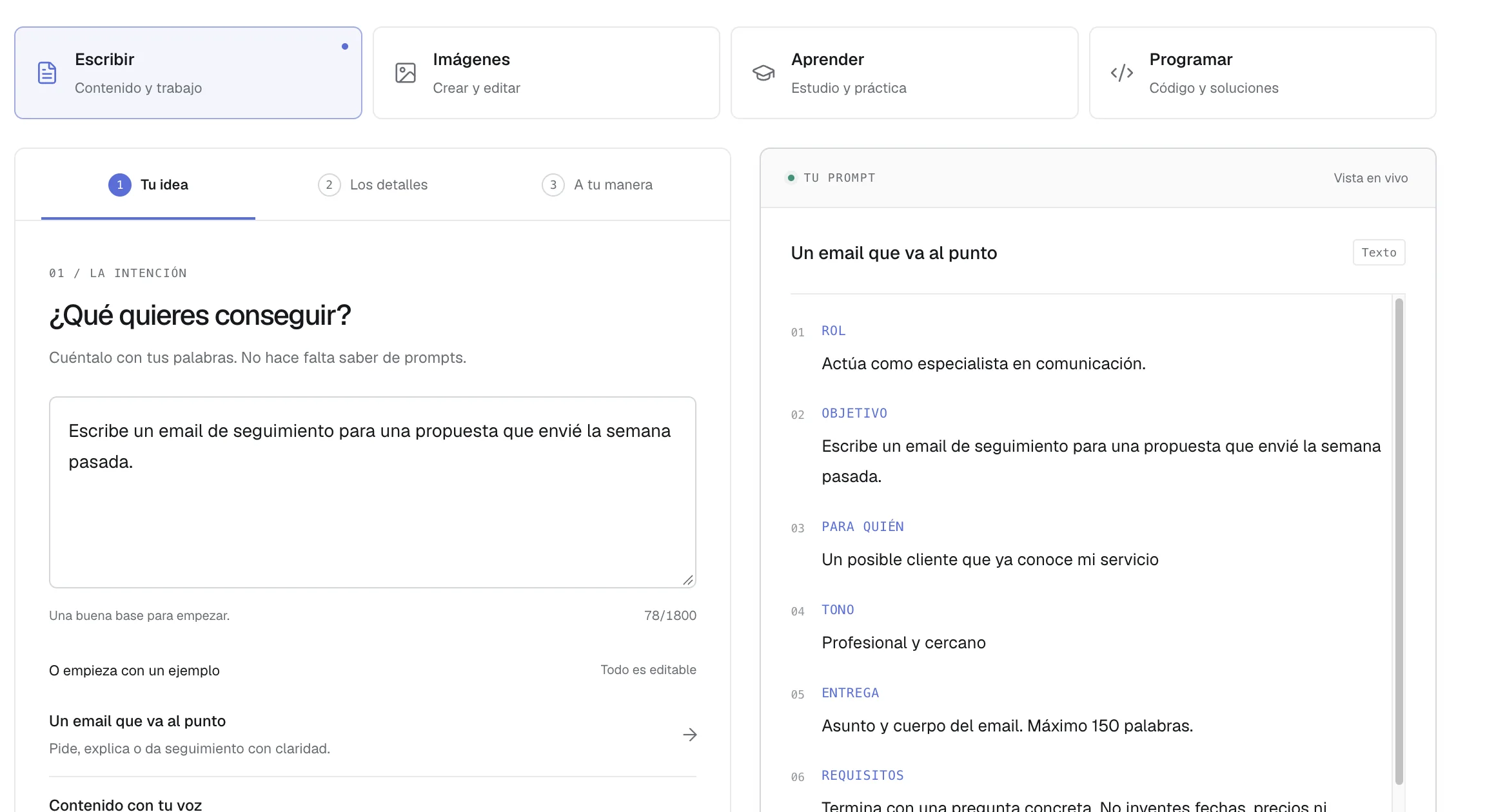Click 'Asunto y cuerpo del email' line
The height and width of the screenshot is (812, 1496).
pyautogui.click(x=1007, y=726)
